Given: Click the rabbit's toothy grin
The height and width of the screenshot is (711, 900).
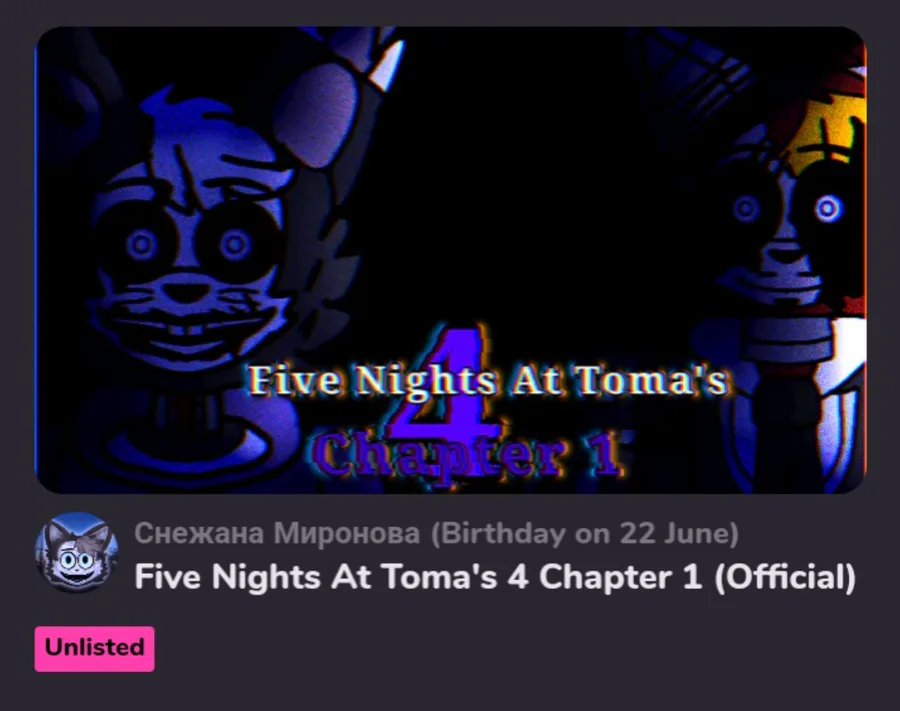Looking at the screenshot, I should tap(187, 332).
